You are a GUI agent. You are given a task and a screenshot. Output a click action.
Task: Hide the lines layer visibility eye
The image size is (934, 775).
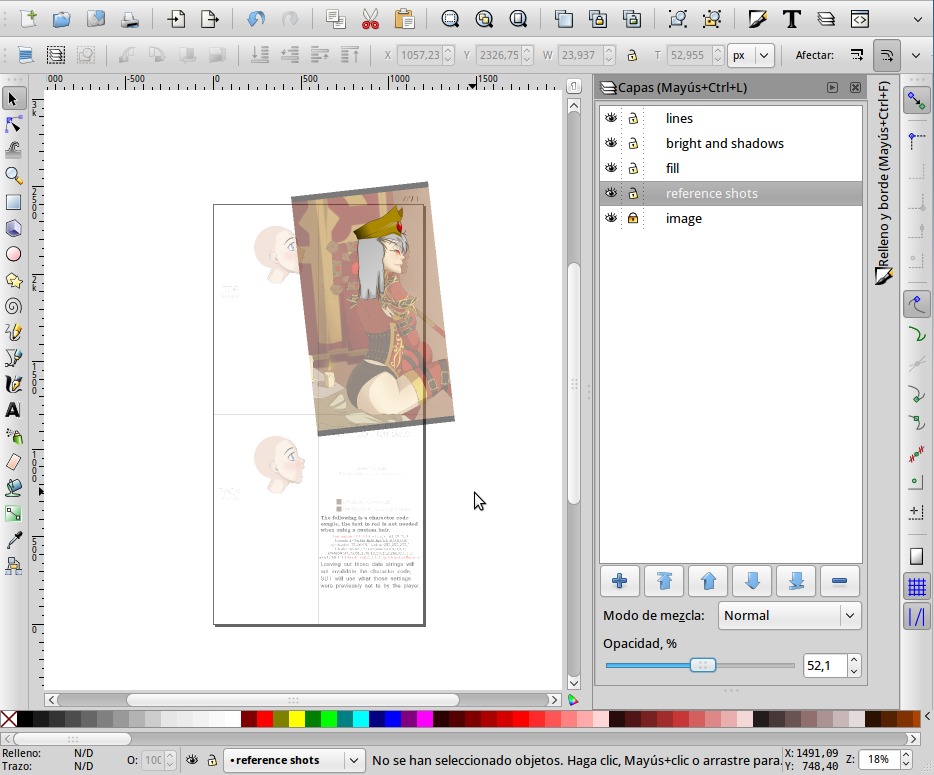click(611, 118)
